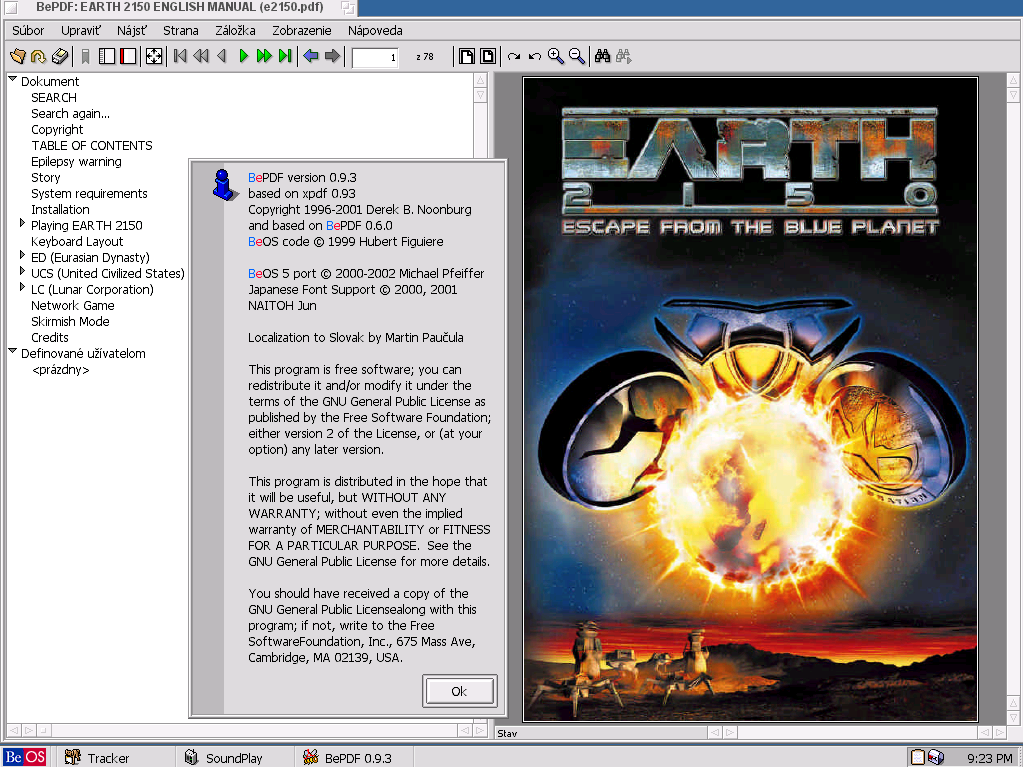Click the page number input field
This screenshot has width=1024, height=768.
[x=375, y=57]
